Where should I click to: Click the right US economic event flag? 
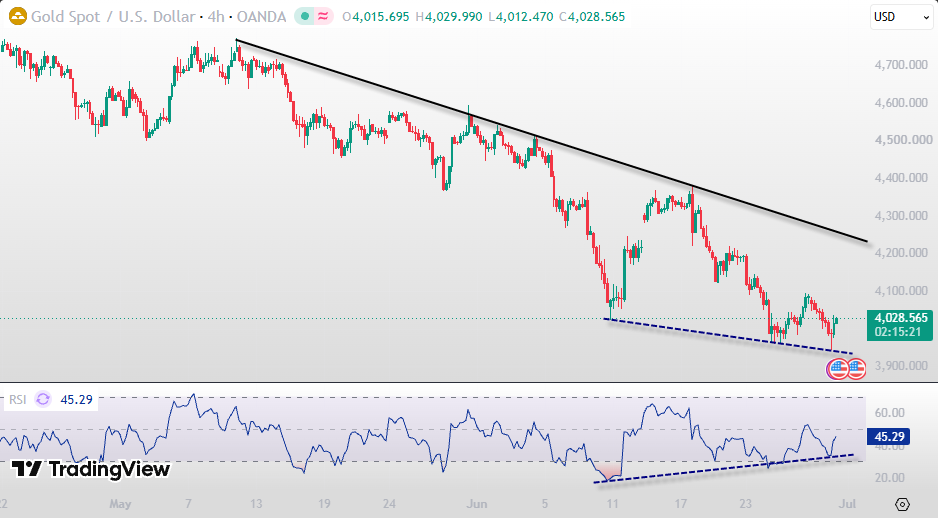857,369
